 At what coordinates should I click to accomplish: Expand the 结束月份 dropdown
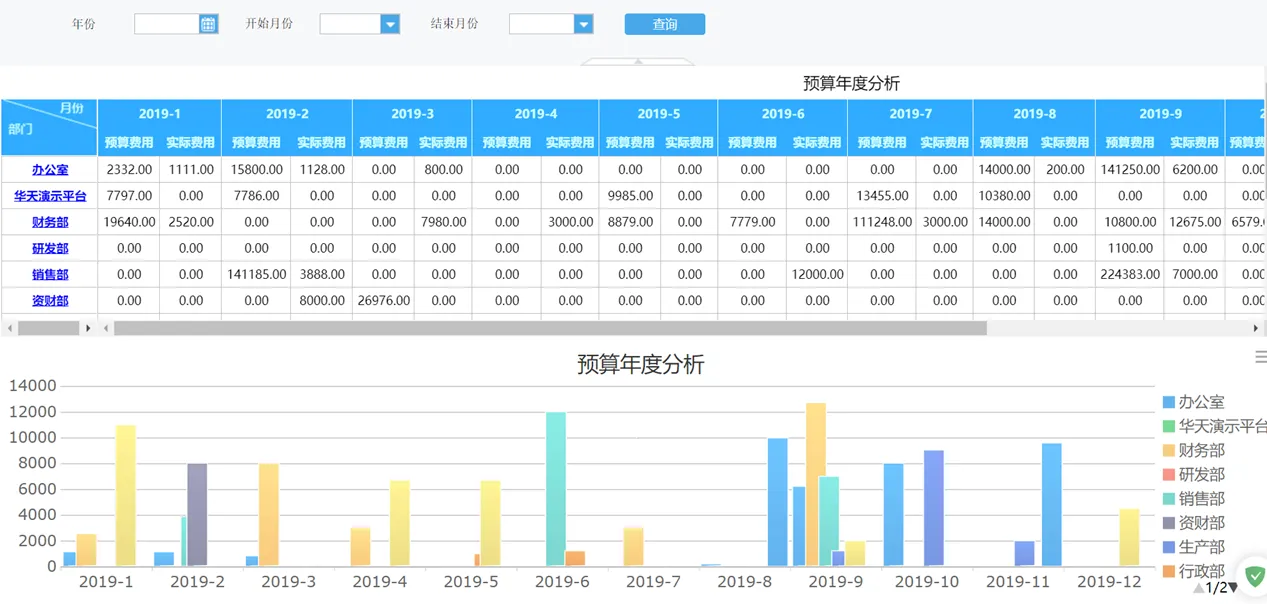583,24
